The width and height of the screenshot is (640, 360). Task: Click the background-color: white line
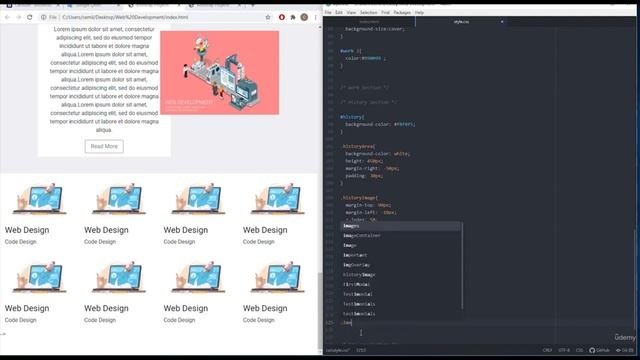click(378, 153)
